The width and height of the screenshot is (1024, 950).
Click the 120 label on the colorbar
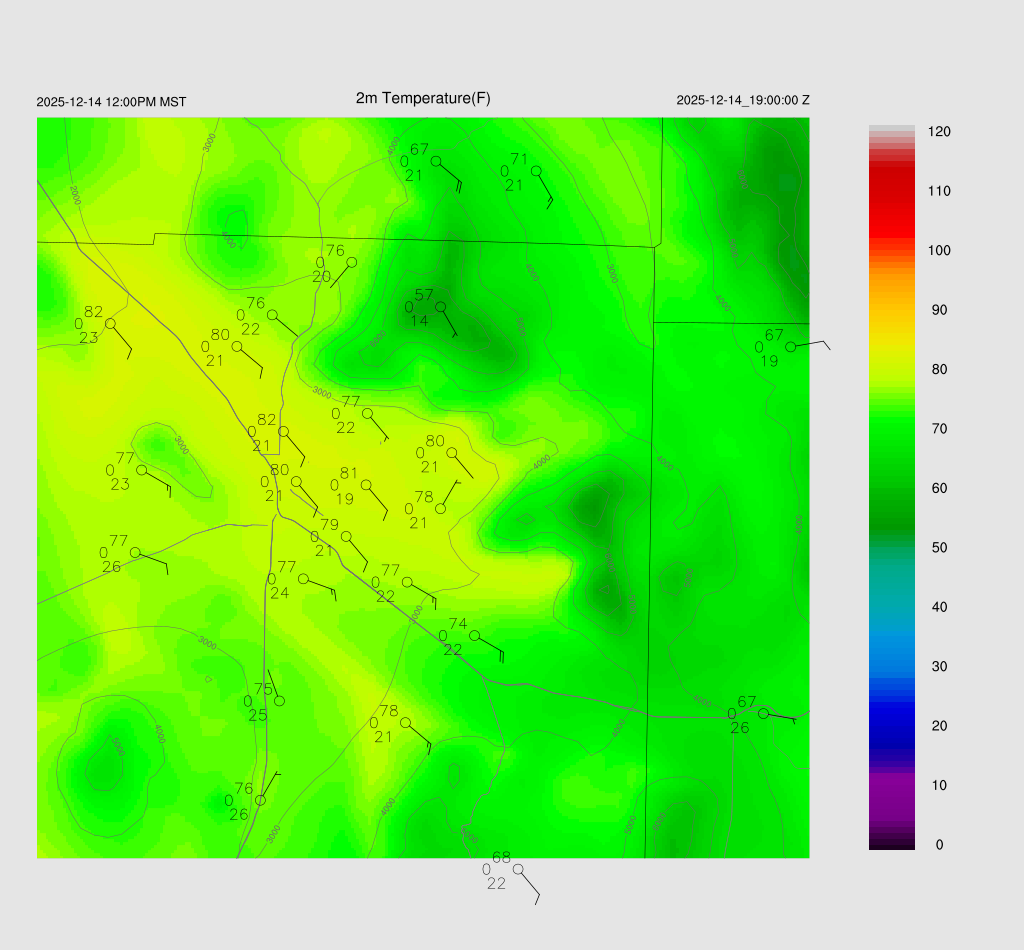pyautogui.click(x=938, y=132)
